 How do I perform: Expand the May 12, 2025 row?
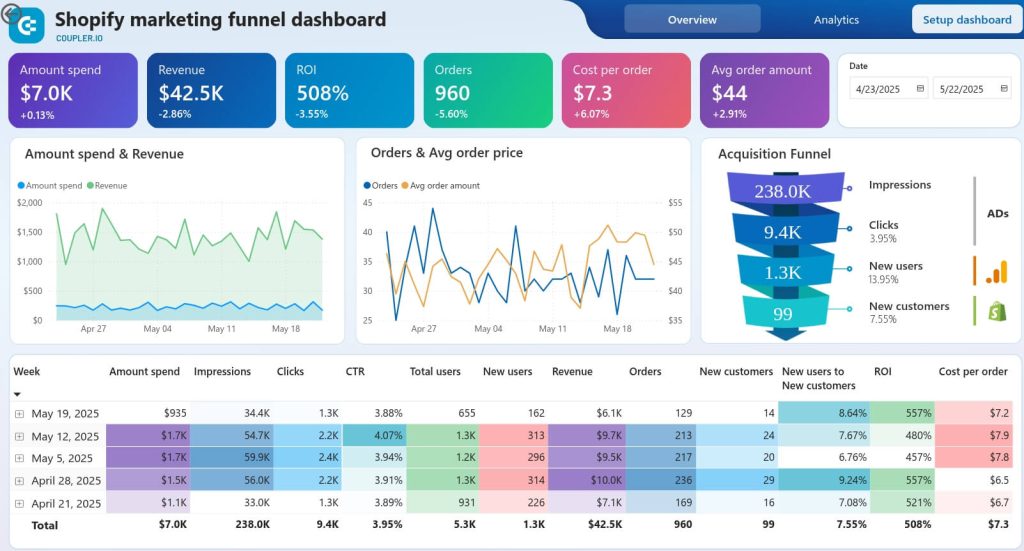(x=19, y=436)
